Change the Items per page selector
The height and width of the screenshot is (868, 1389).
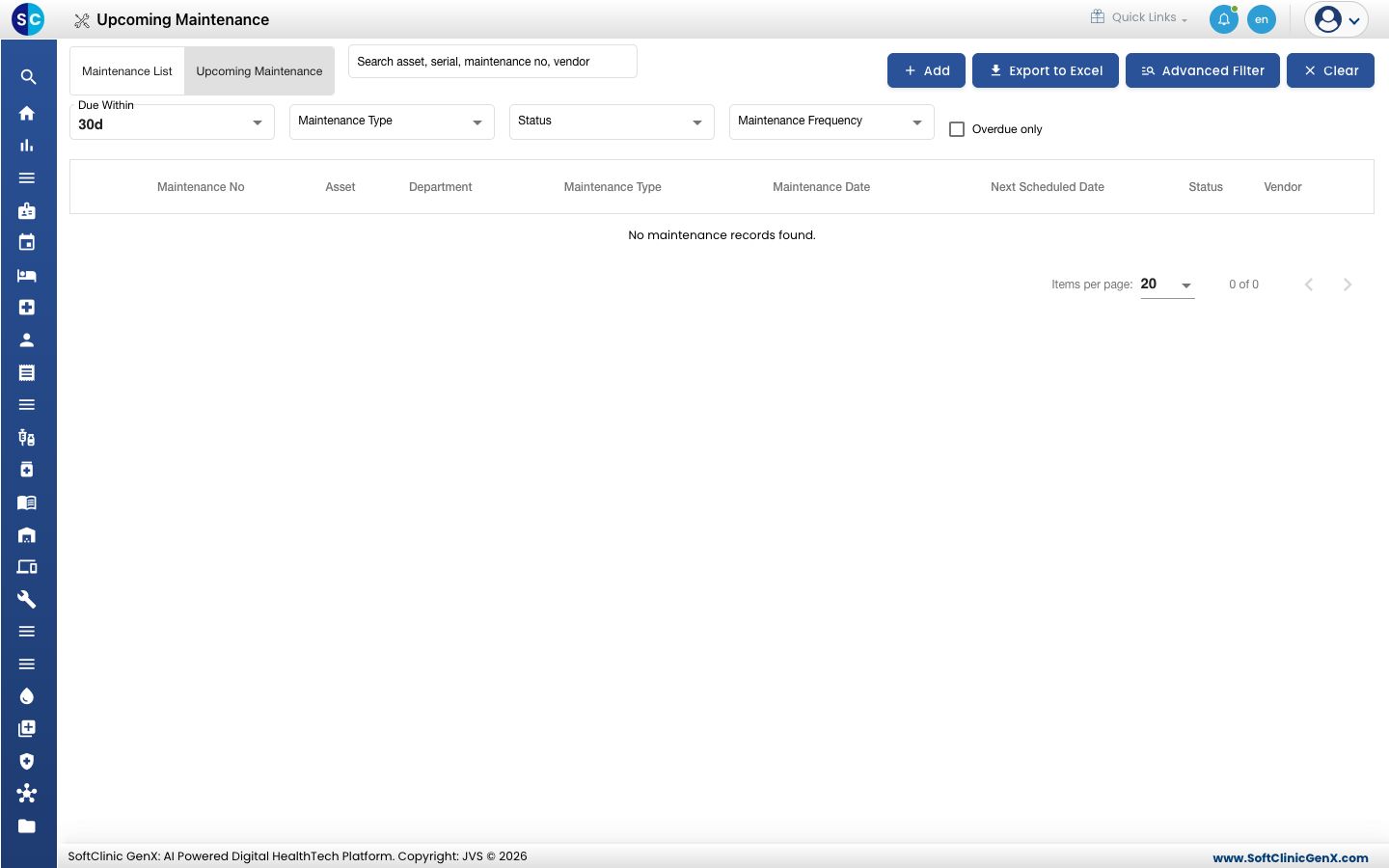(1167, 285)
